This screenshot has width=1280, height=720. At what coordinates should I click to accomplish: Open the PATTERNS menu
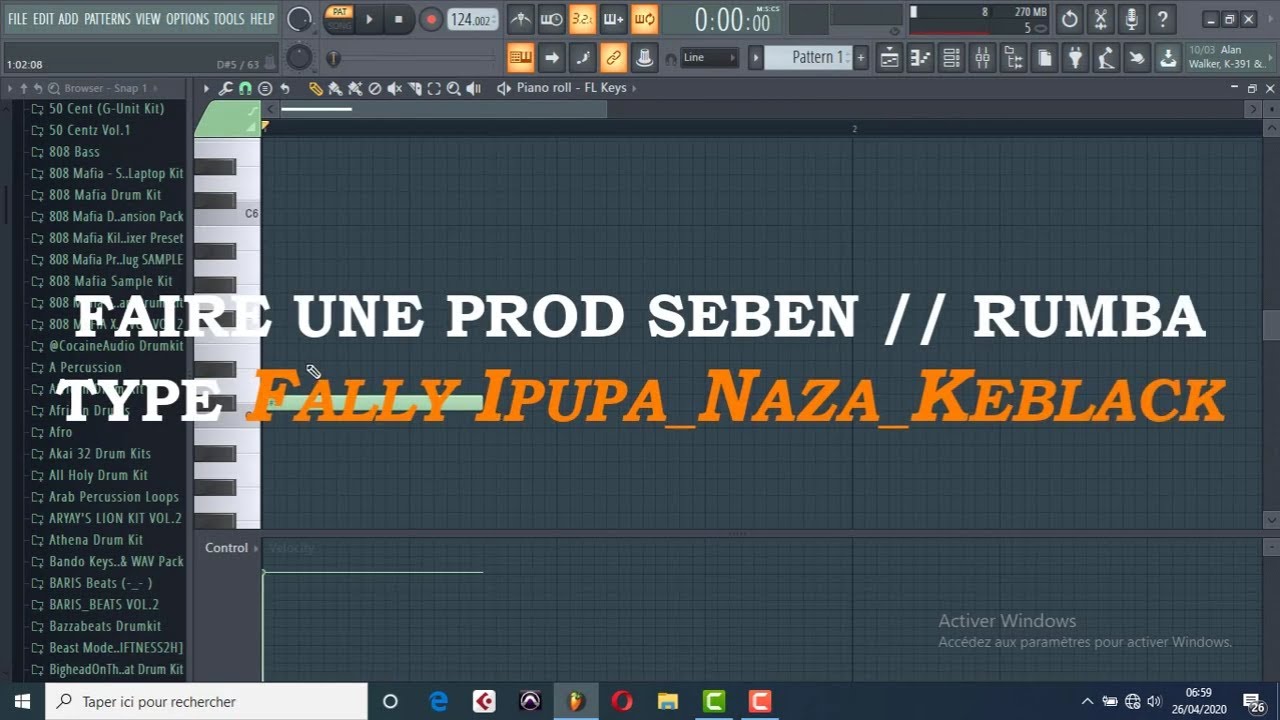pyautogui.click(x=107, y=19)
